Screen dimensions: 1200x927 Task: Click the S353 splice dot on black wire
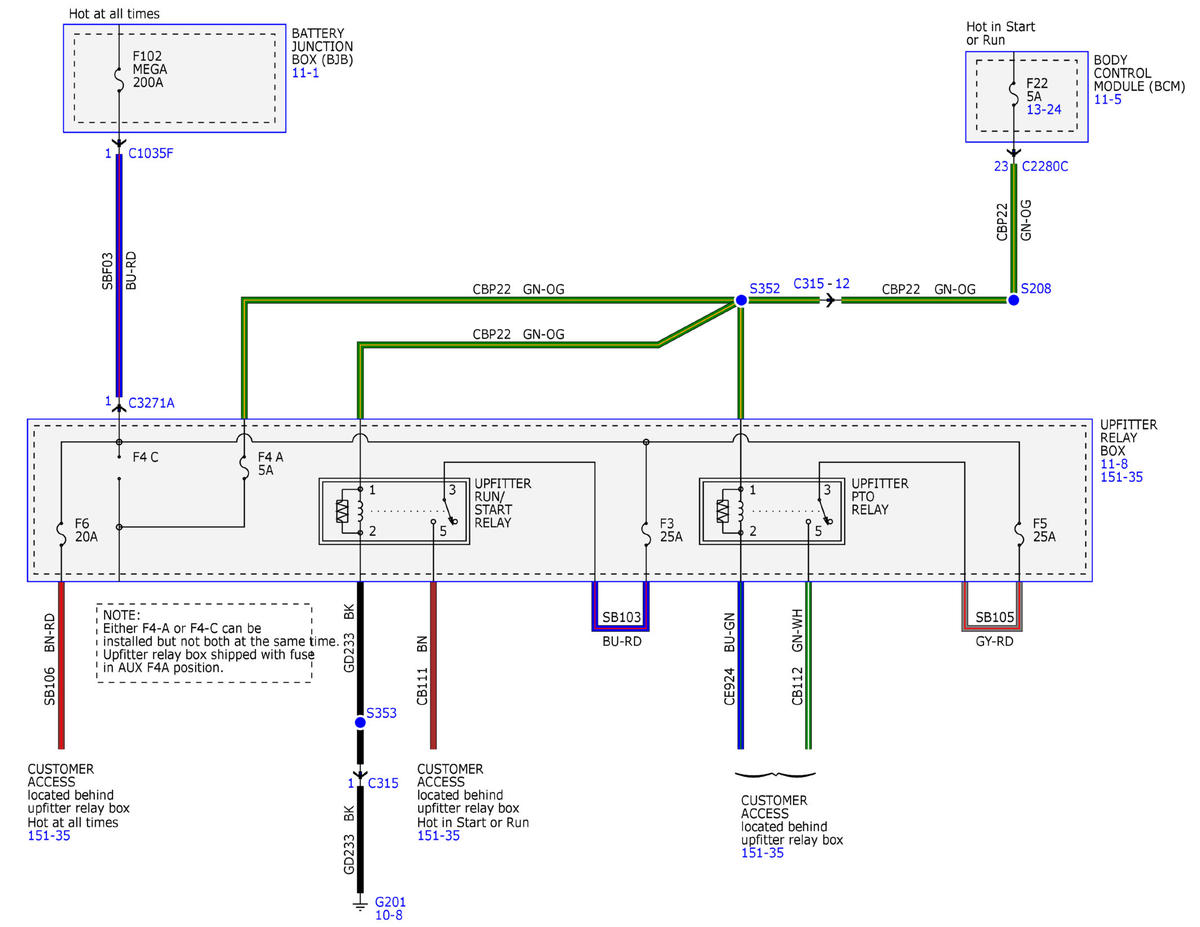pos(360,722)
